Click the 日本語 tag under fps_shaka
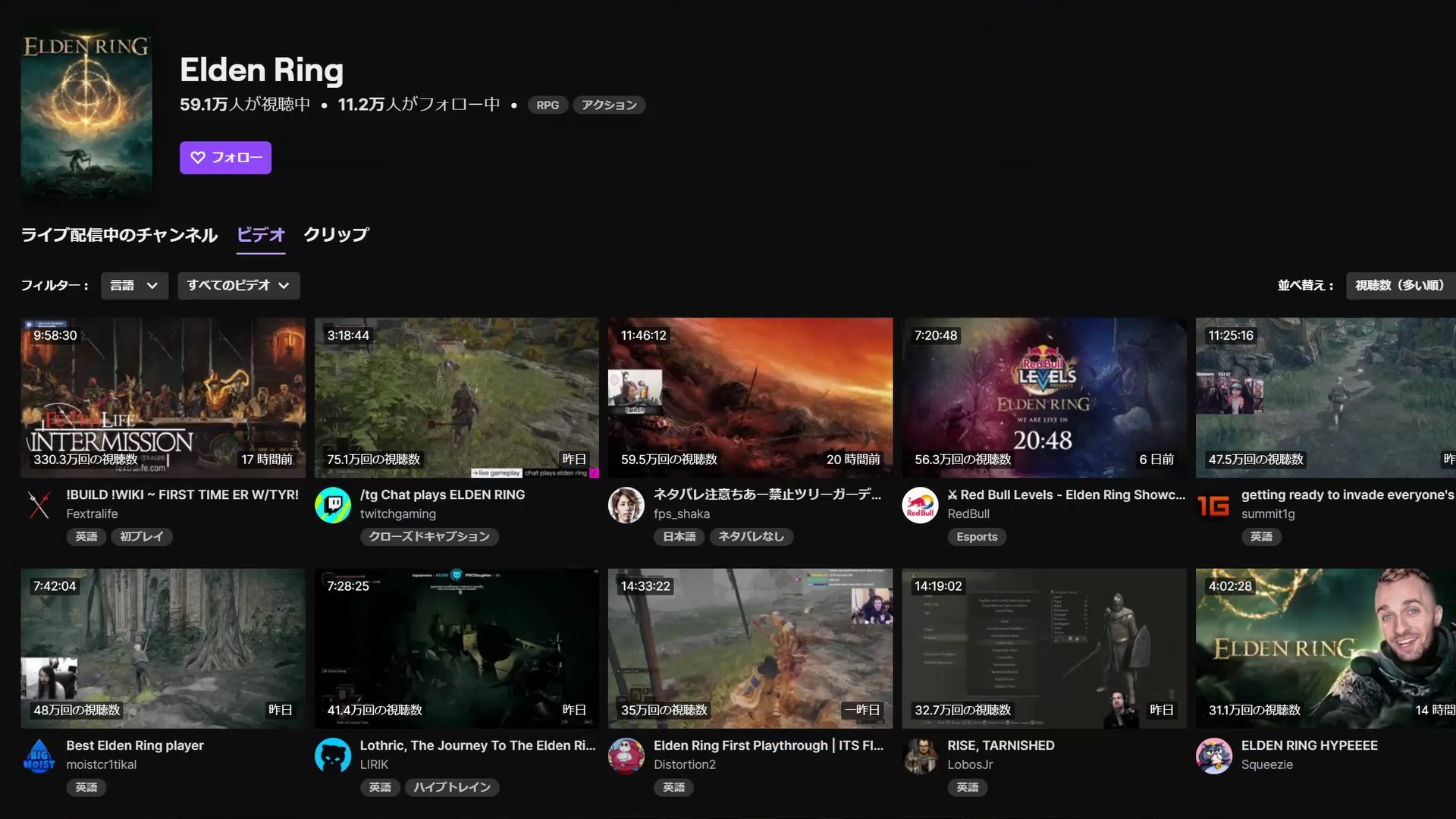Viewport: 1456px width, 819px height. pyautogui.click(x=679, y=537)
